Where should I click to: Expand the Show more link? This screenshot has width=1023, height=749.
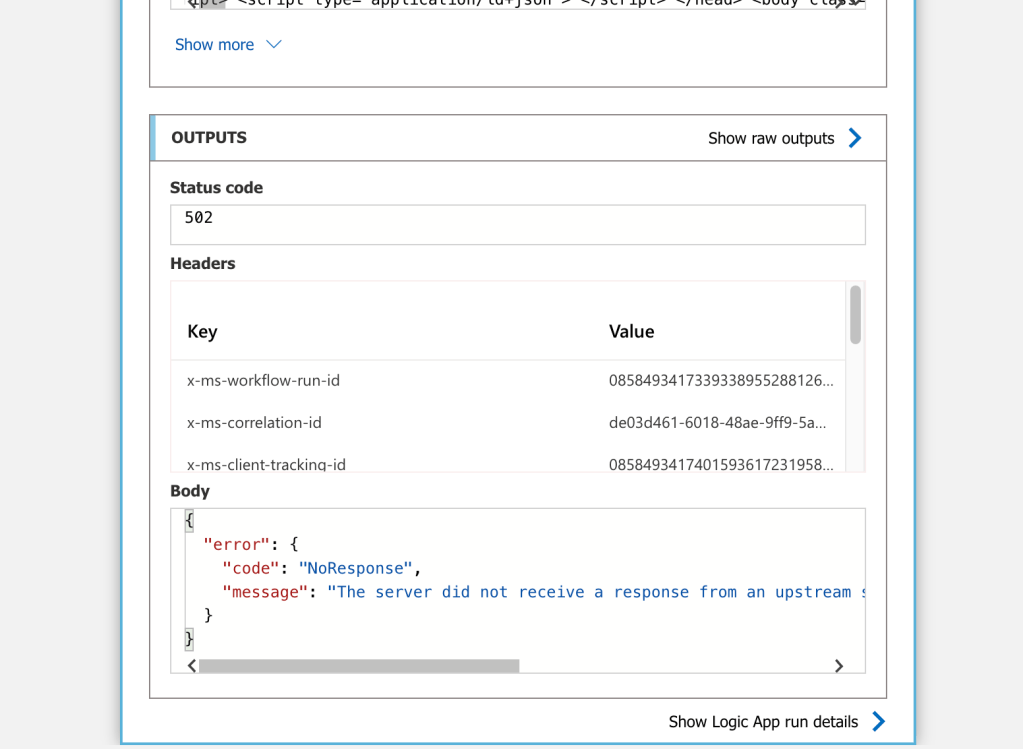214,44
